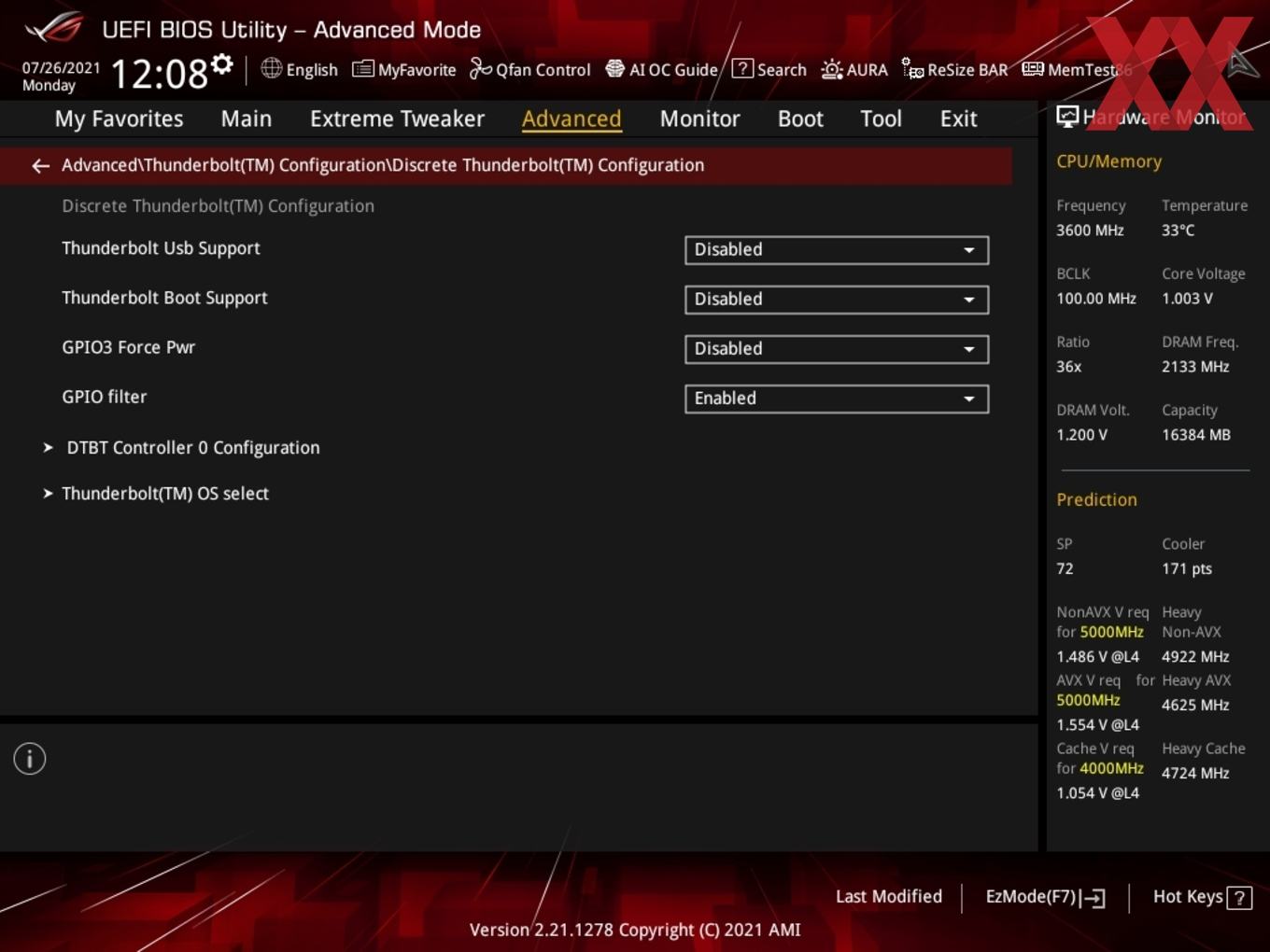Click the Search label
The width and height of the screenshot is (1270, 952).
[782, 70]
